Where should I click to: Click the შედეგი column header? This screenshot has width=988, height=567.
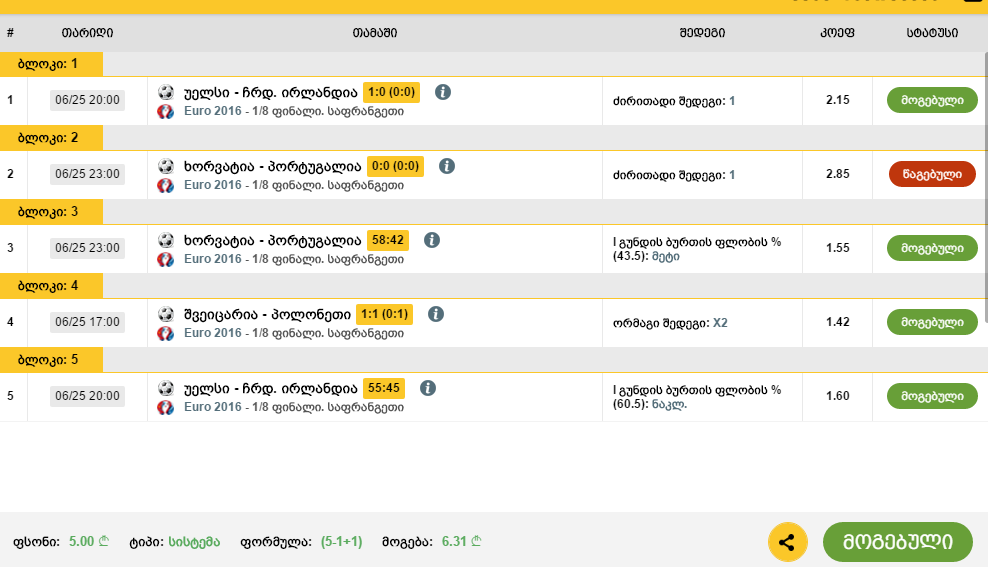[702, 33]
